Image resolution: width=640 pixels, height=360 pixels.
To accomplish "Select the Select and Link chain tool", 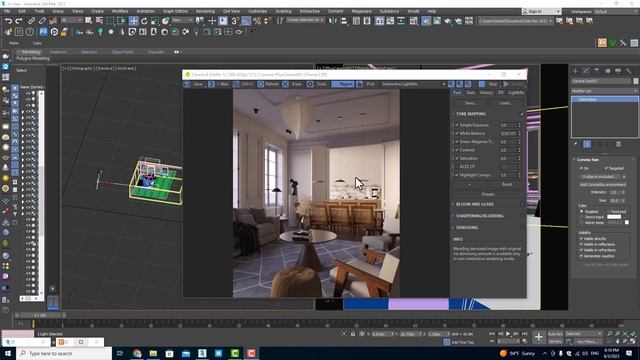I will [31, 21].
